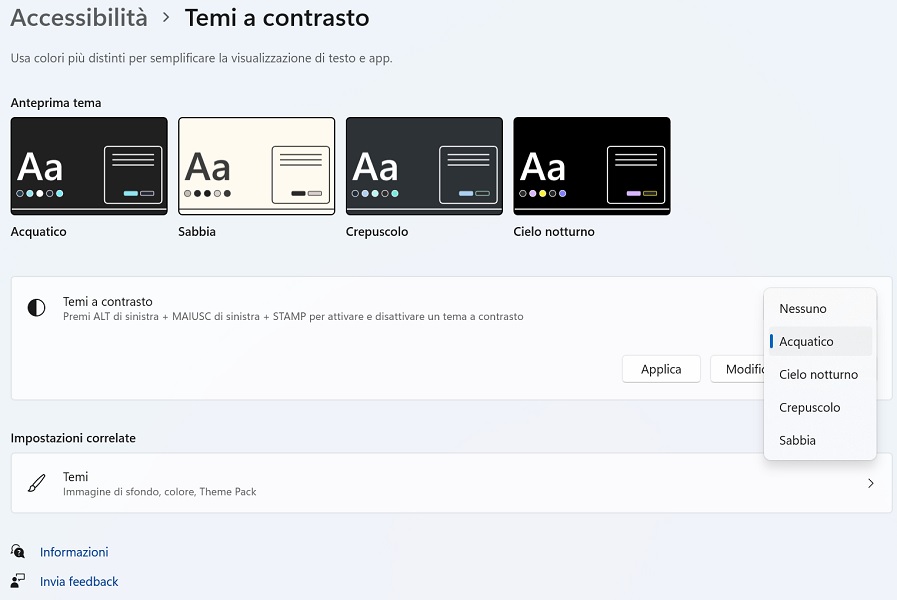Image resolution: width=897 pixels, height=600 pixels.
Task: Select Crepuscolo dropdown option
Action: [809, 408]
